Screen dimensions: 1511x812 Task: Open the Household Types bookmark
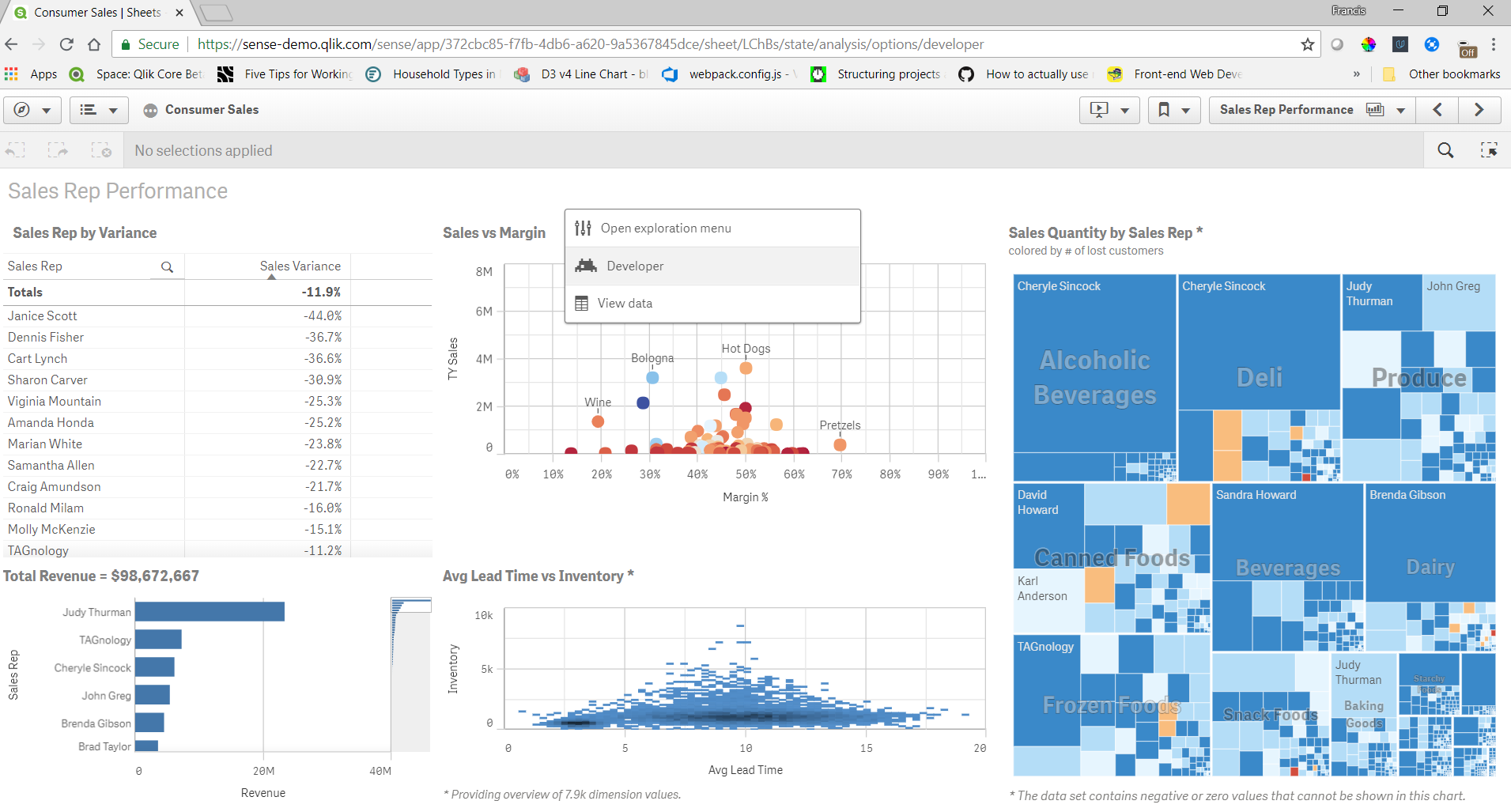[433, 74]
